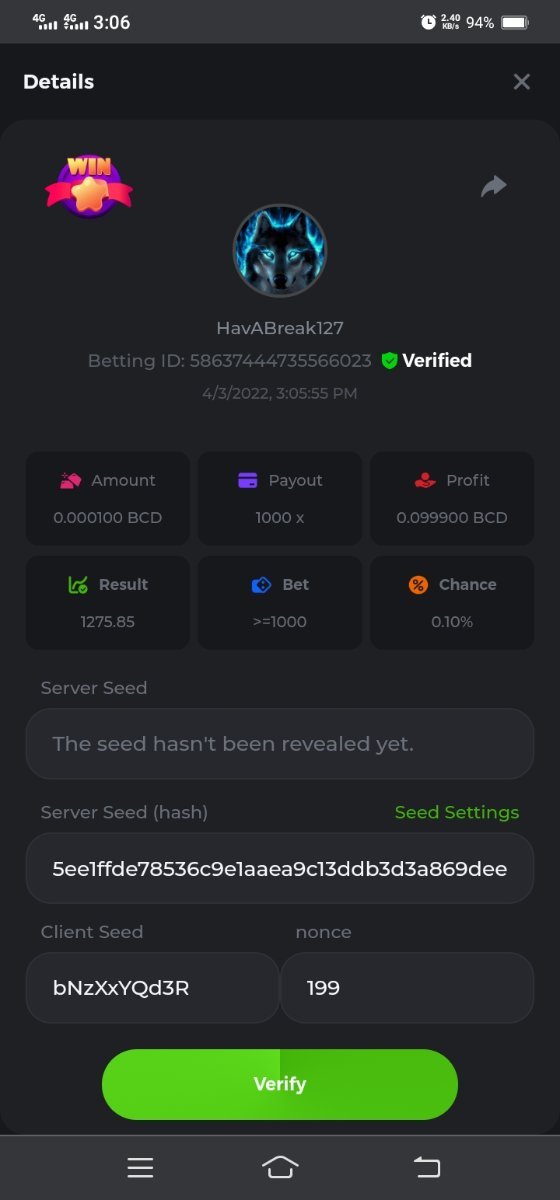The width and height of the screenshot is (560, 1200).
Task: Tap the Android home navigation button
Action: pos(280,1167)
